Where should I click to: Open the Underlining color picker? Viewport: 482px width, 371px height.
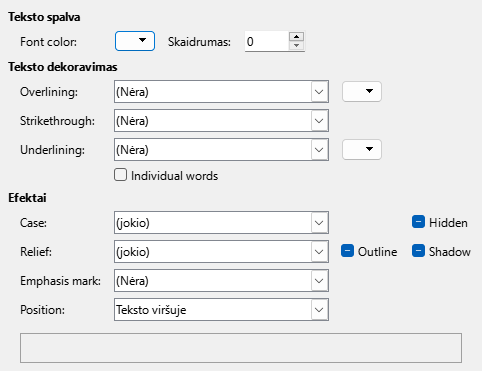(362, 149)
